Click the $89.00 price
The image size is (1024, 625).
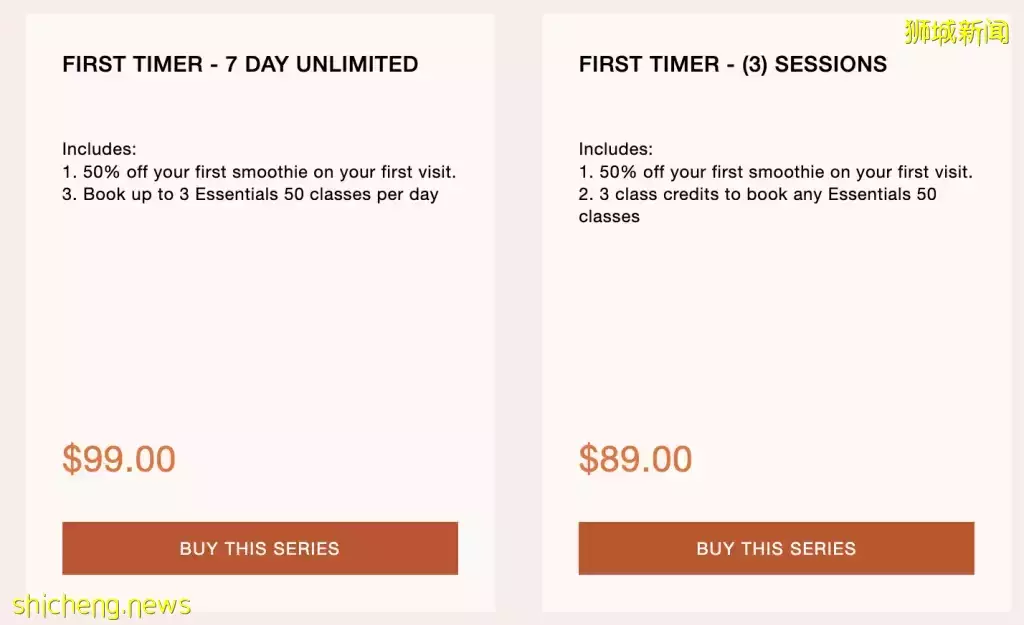click(x=635, y=459)
